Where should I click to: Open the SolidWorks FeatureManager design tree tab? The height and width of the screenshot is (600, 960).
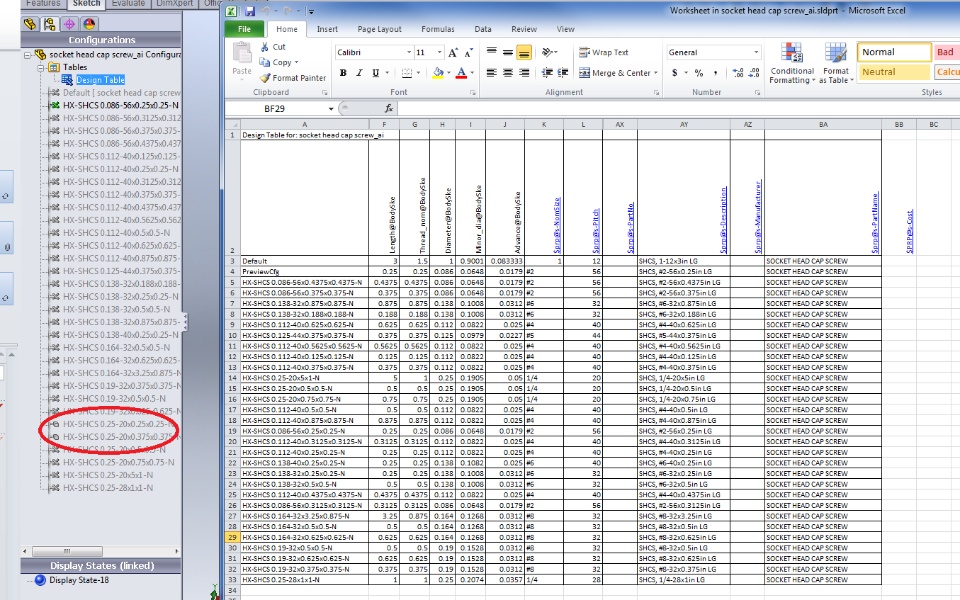[30, 24]
